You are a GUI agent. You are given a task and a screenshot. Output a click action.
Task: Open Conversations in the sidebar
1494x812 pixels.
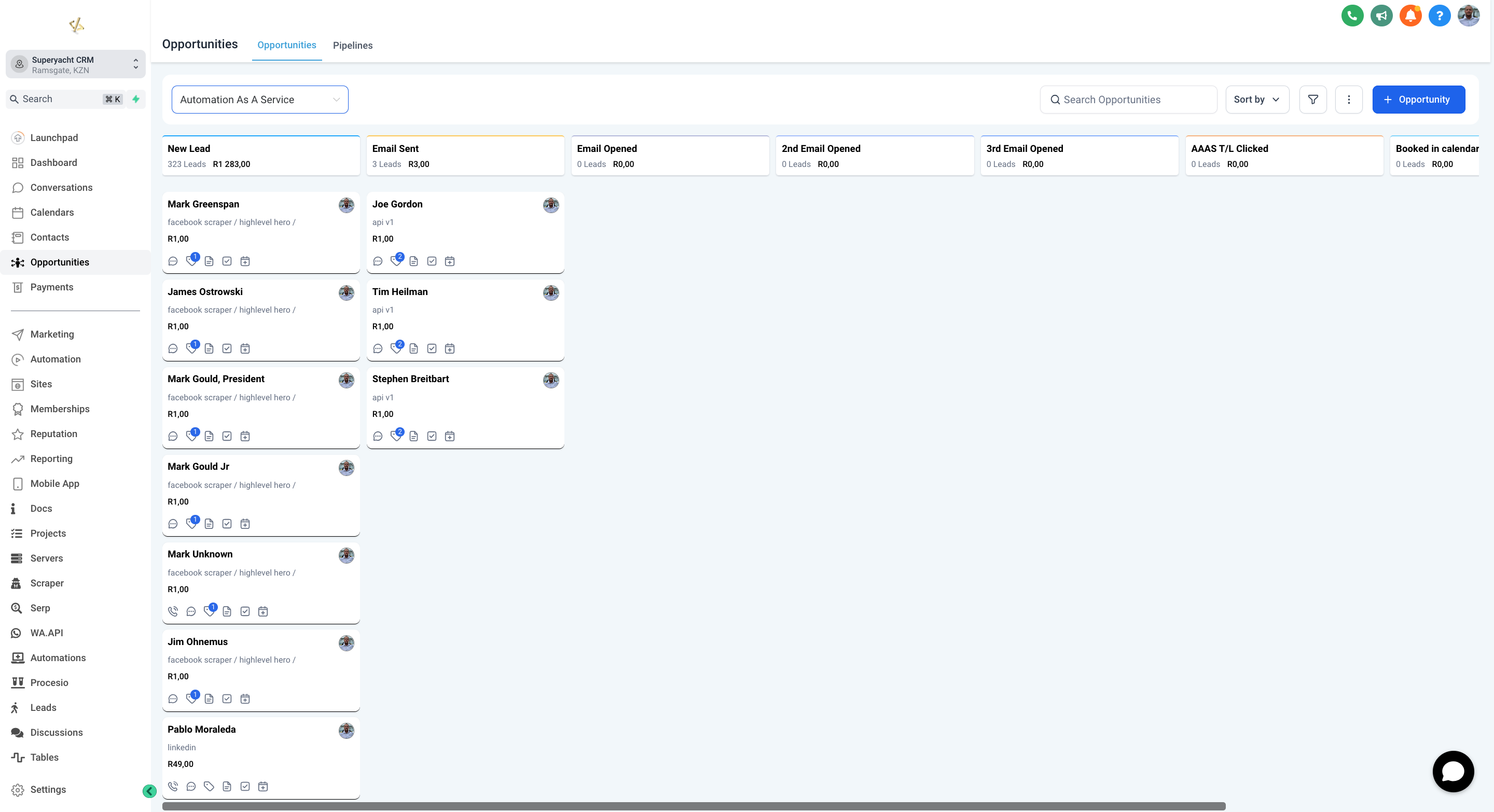coord(75,188)
